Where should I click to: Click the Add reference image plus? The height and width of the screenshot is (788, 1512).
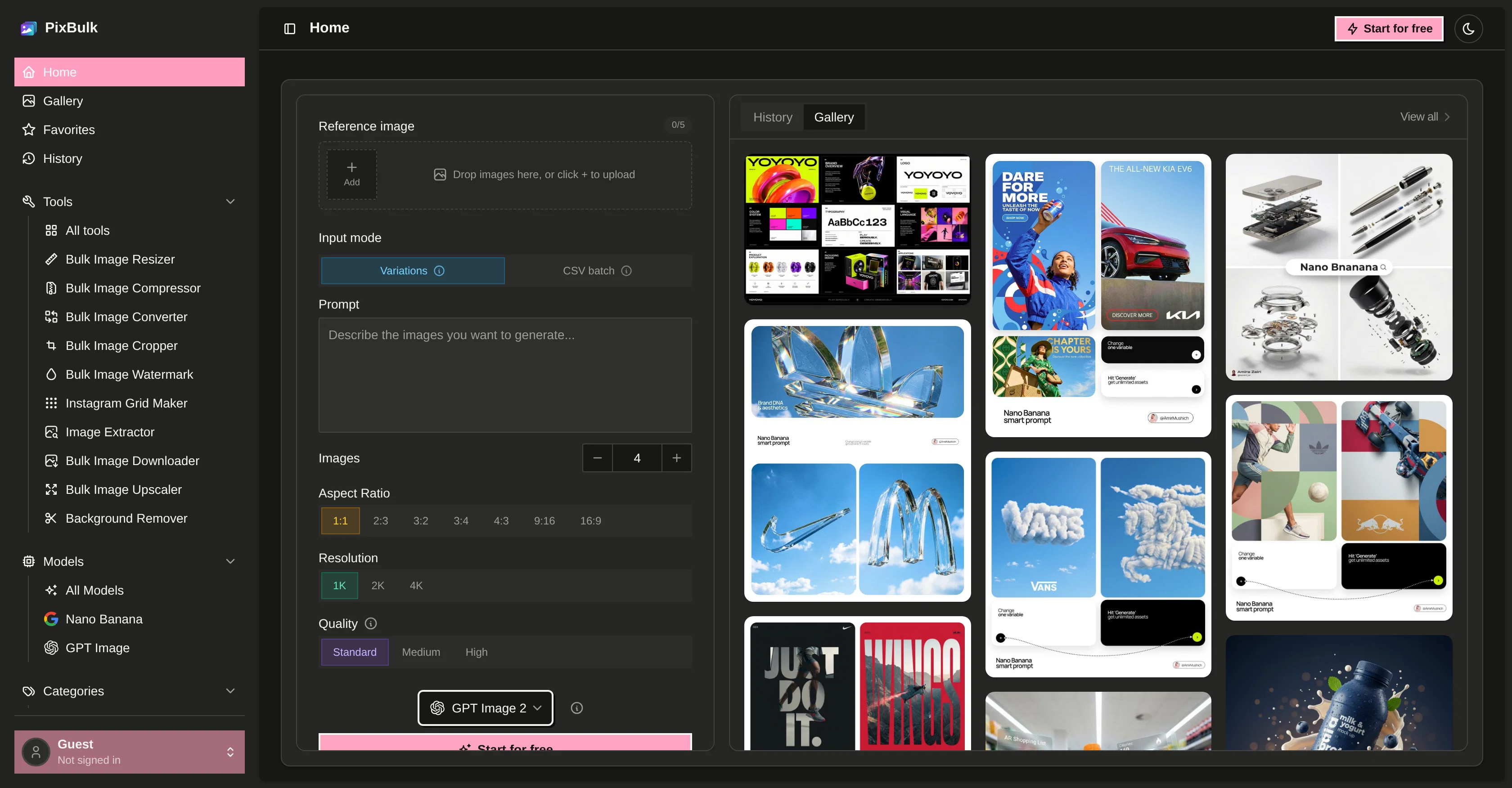(x=351, y=174)
